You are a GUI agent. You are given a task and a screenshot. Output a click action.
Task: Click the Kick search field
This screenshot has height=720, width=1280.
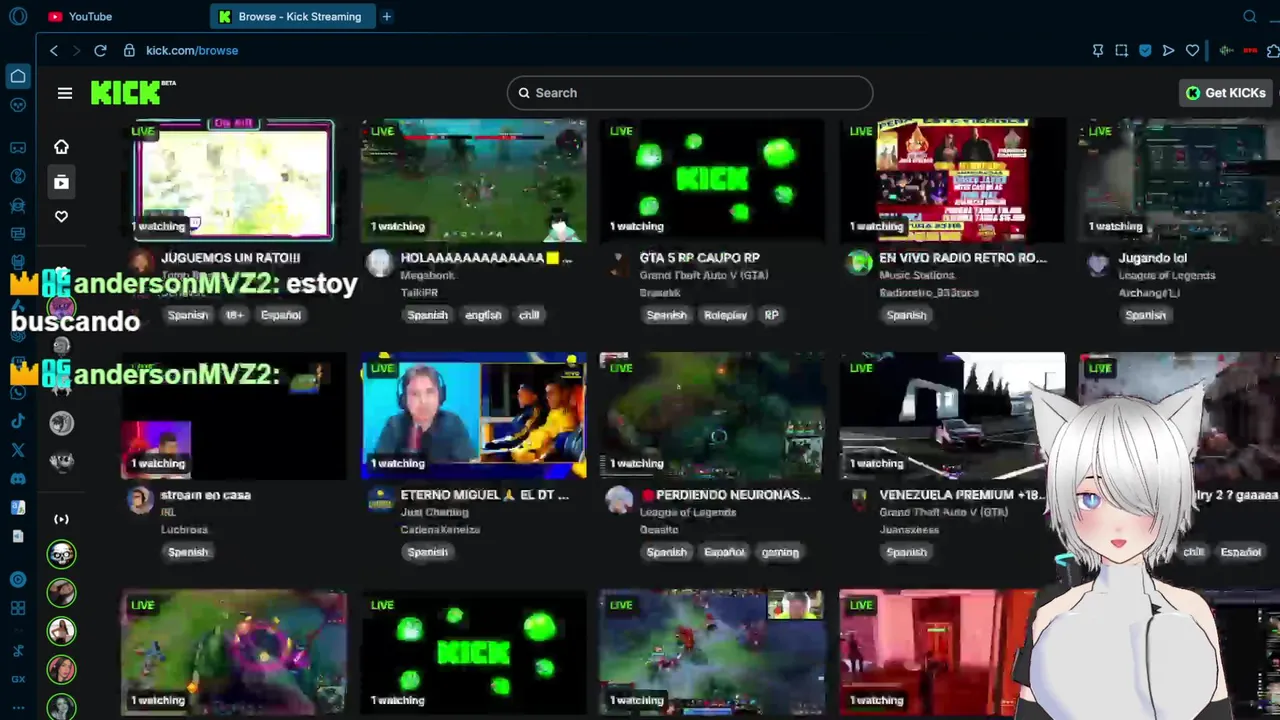(690, 93)
